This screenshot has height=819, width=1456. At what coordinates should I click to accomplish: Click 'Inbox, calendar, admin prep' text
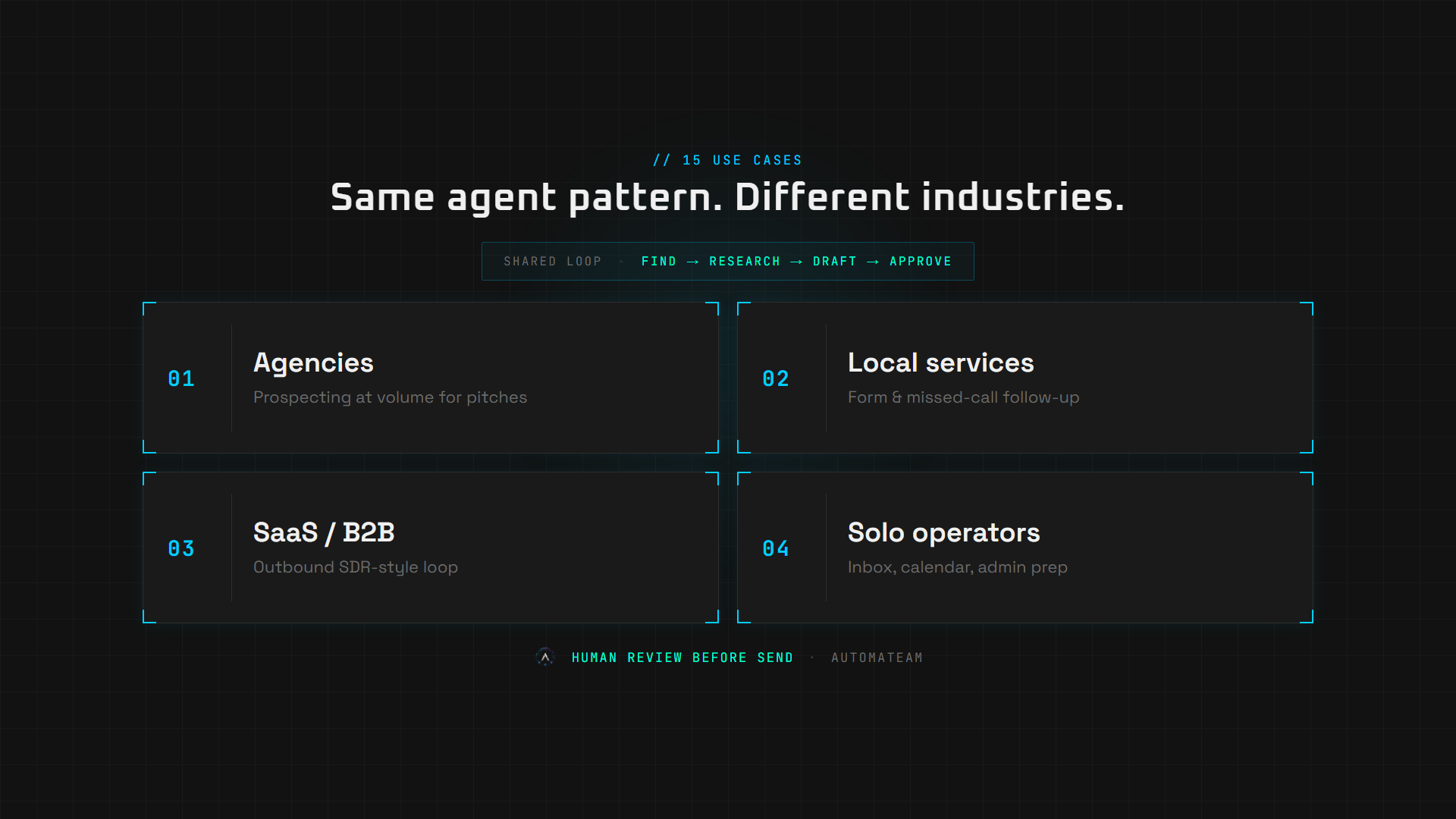(957, 567)
